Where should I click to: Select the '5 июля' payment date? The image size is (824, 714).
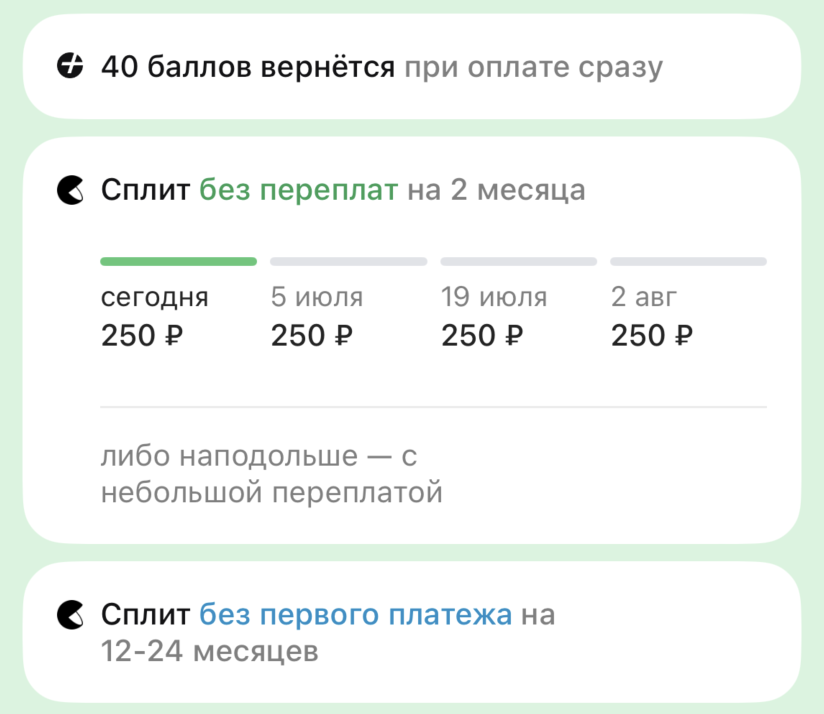click(317, 297)
